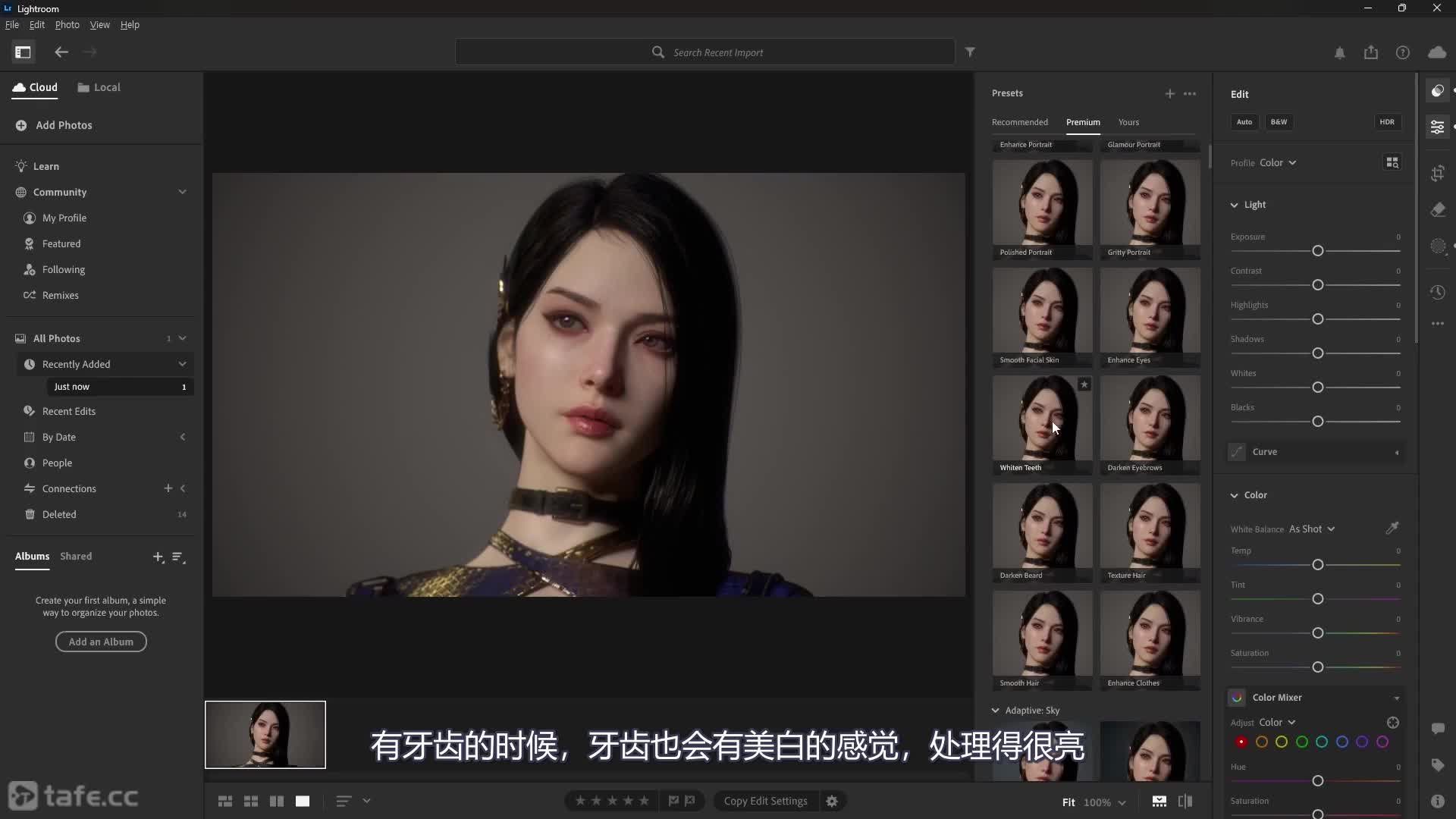
Task: Collapse the Light panel
Action: tap(1235, 204)
